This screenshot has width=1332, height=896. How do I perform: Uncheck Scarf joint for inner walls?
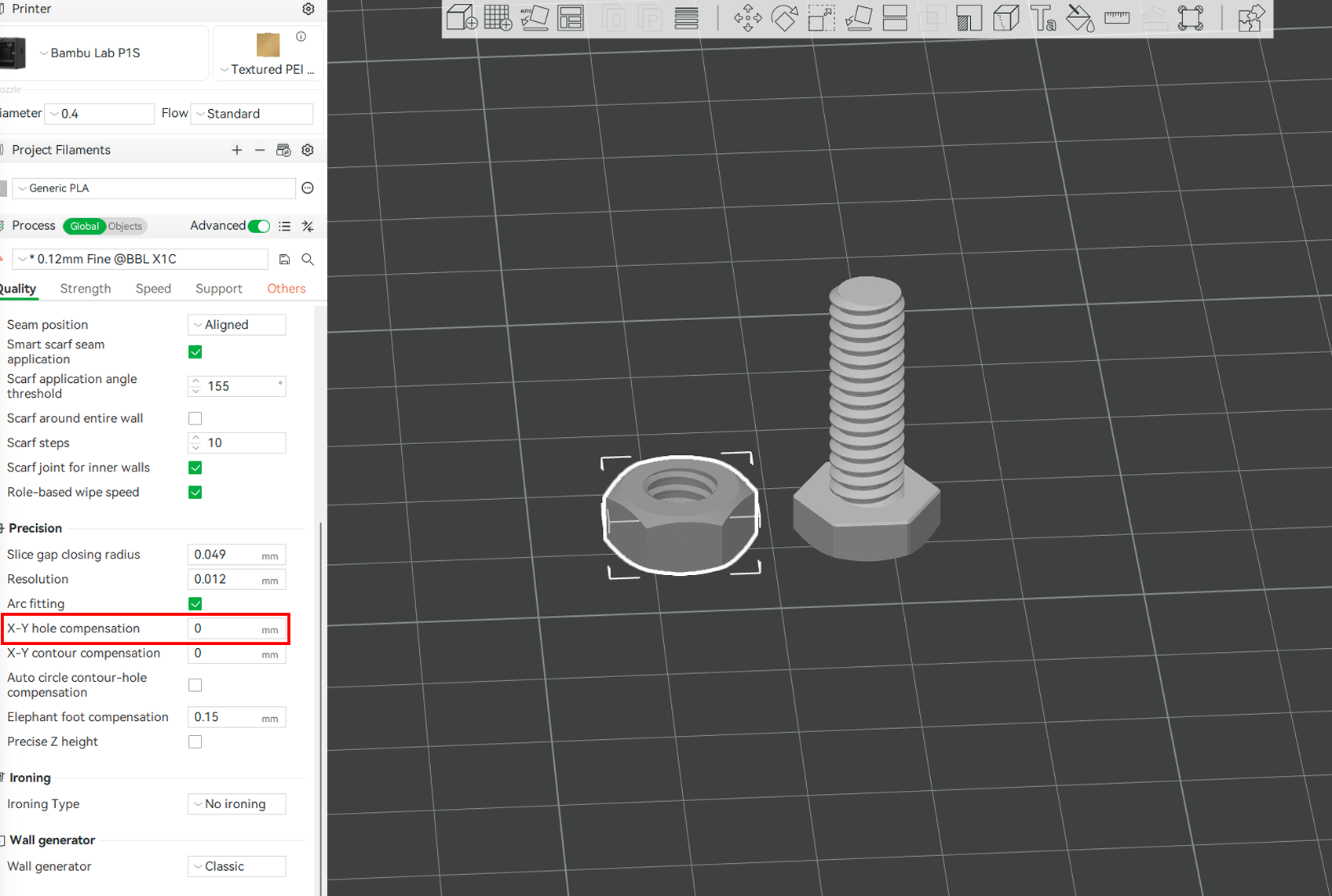click(x=195, y=468)
